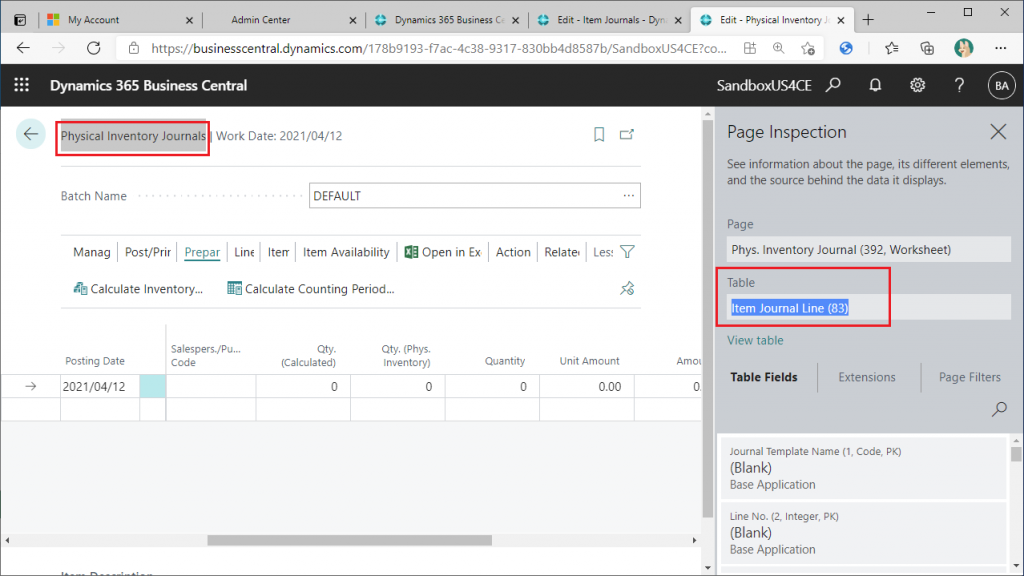
Task: Open browser settings and more menu
Action: [x=1000, y=48]
